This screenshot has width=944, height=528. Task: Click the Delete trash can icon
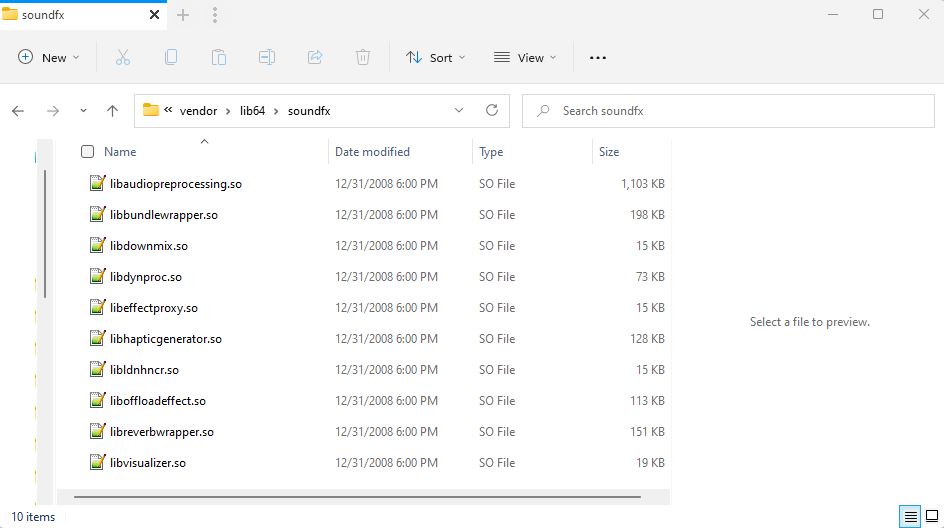tap(362, 57)
